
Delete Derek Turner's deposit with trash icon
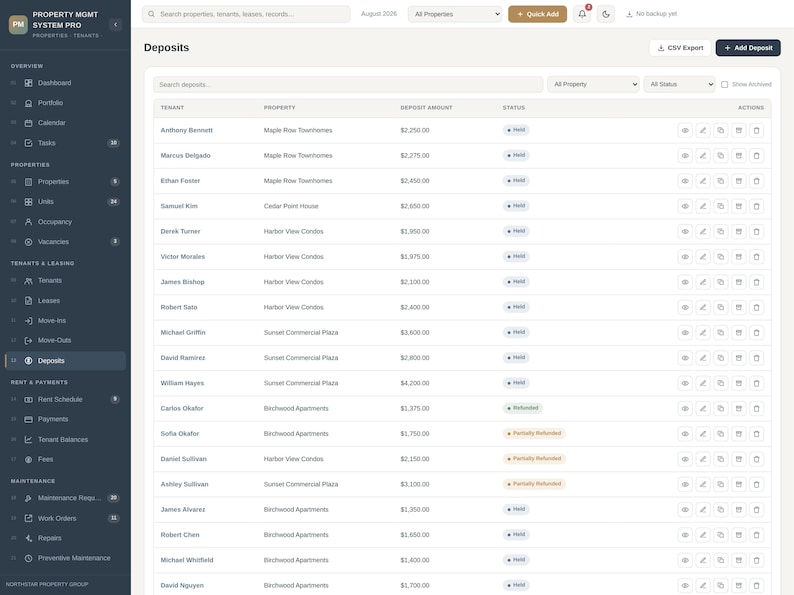click(x=757, y=232)
